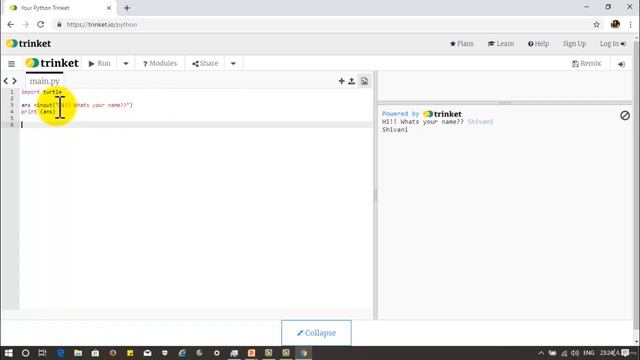Click the Remix button

click(x=587, y=63)
